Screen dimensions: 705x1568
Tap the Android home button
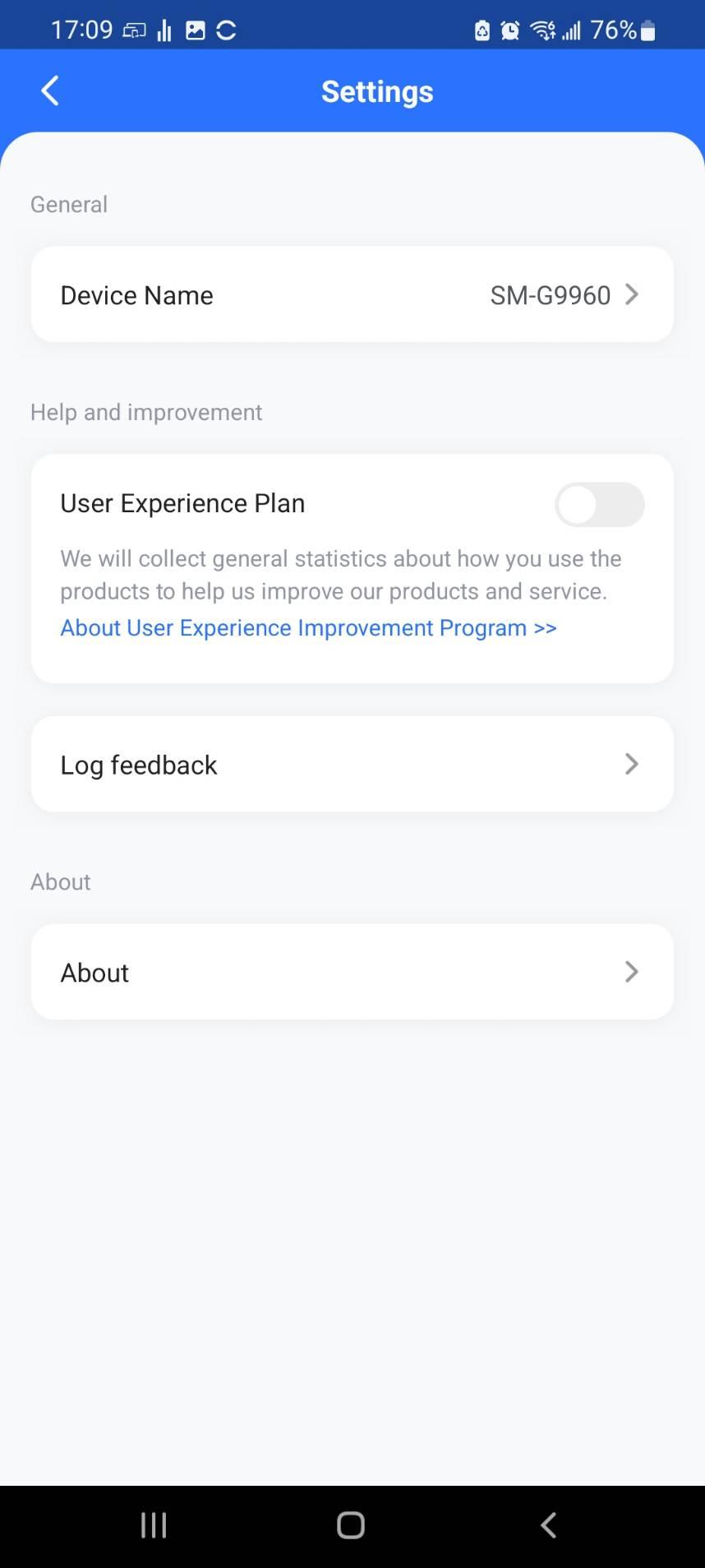pyautogui.click(x=351, y=1525)
